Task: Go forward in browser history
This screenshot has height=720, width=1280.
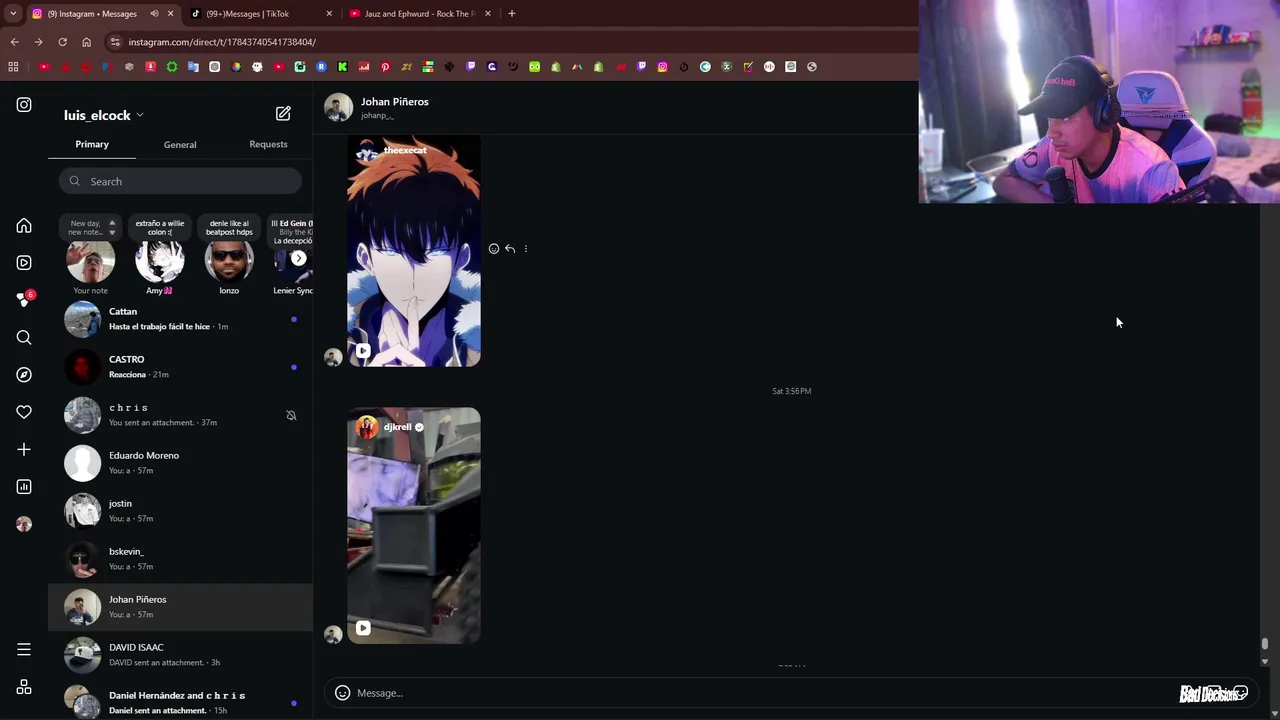Action: 38,42
